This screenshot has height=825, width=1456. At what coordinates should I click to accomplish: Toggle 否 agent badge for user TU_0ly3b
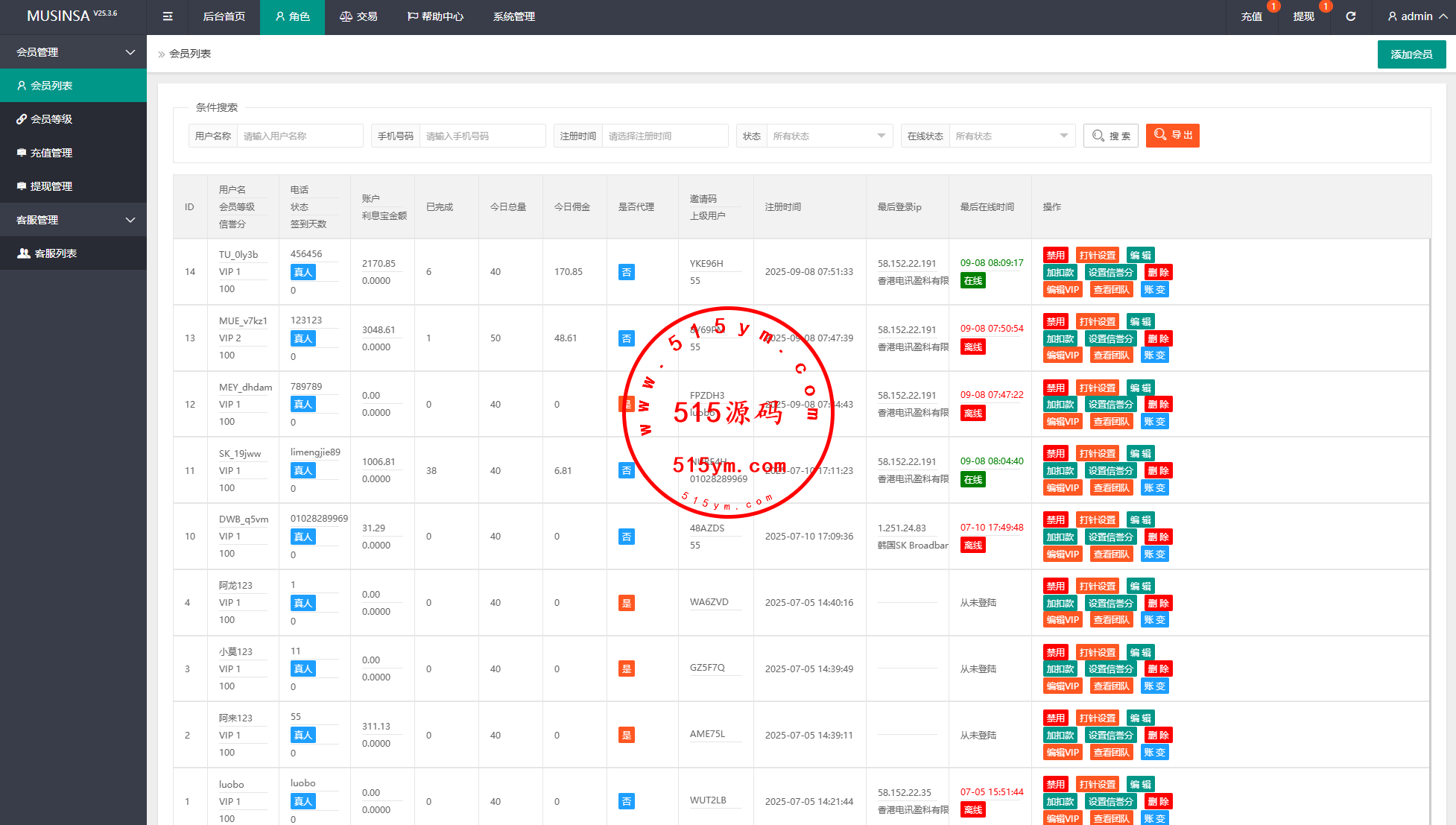click(x=627, y=272)
